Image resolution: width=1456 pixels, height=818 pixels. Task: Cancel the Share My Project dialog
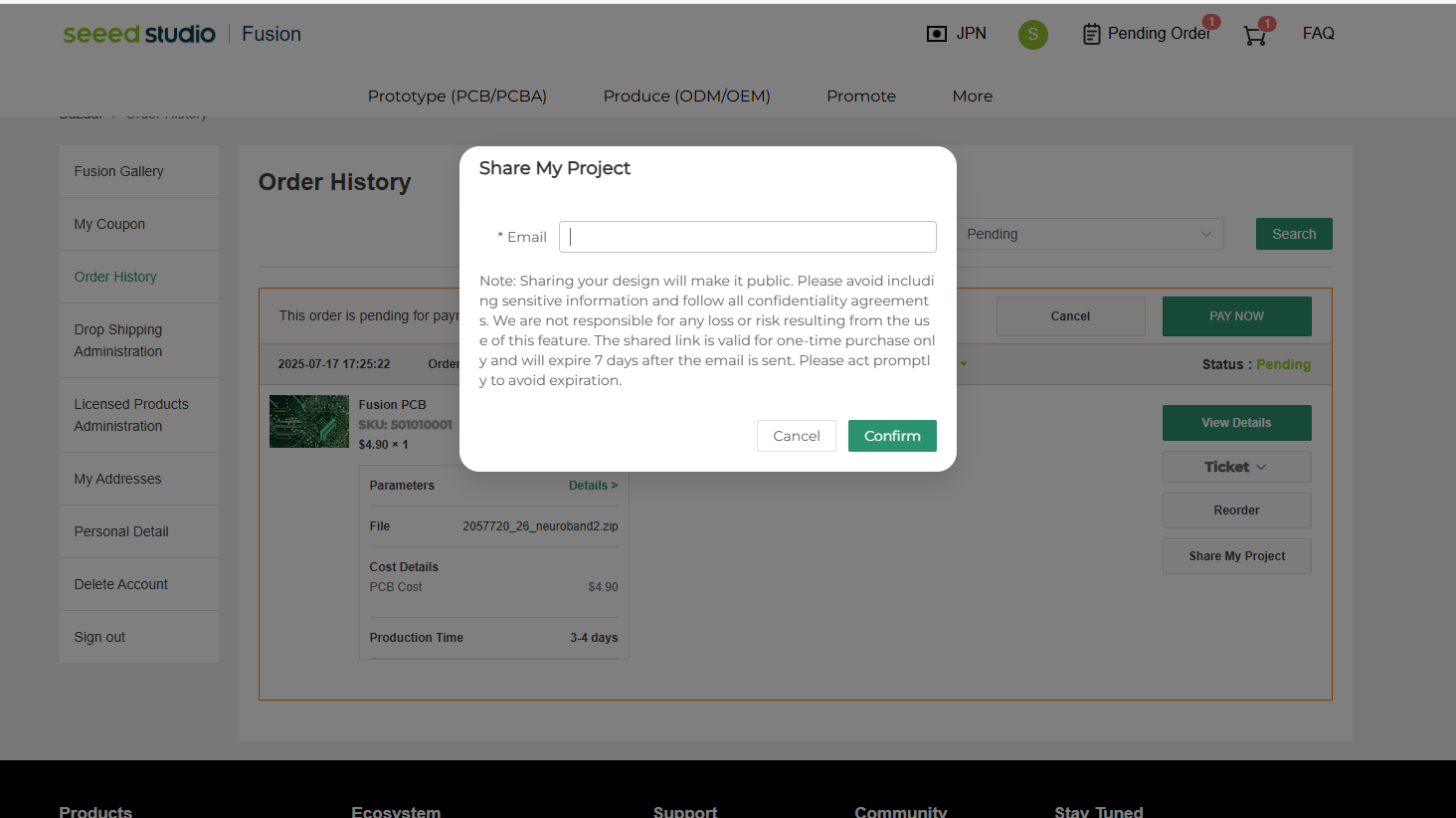point(796,436)
